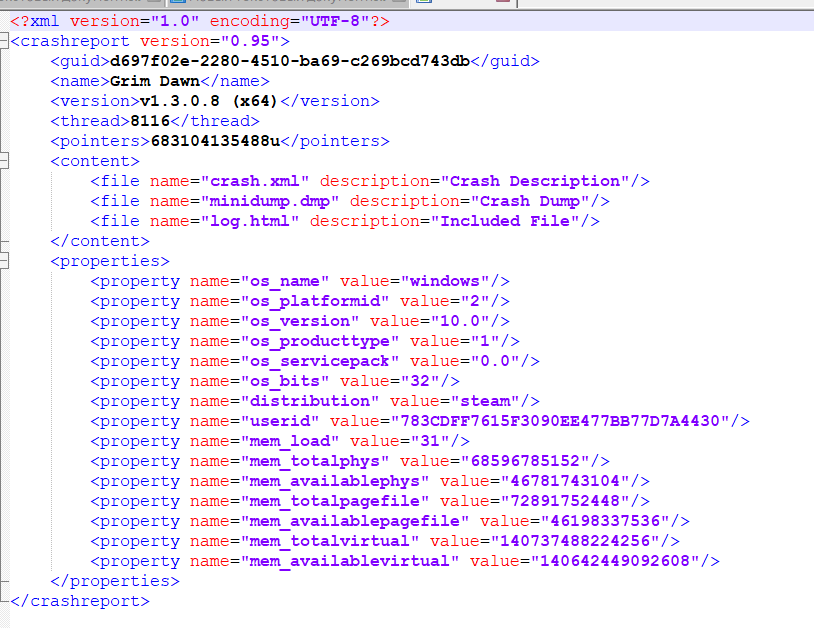The width and height of the screenshot is (814, 628).
Task: Click the os_version property name
Action: 300,321
